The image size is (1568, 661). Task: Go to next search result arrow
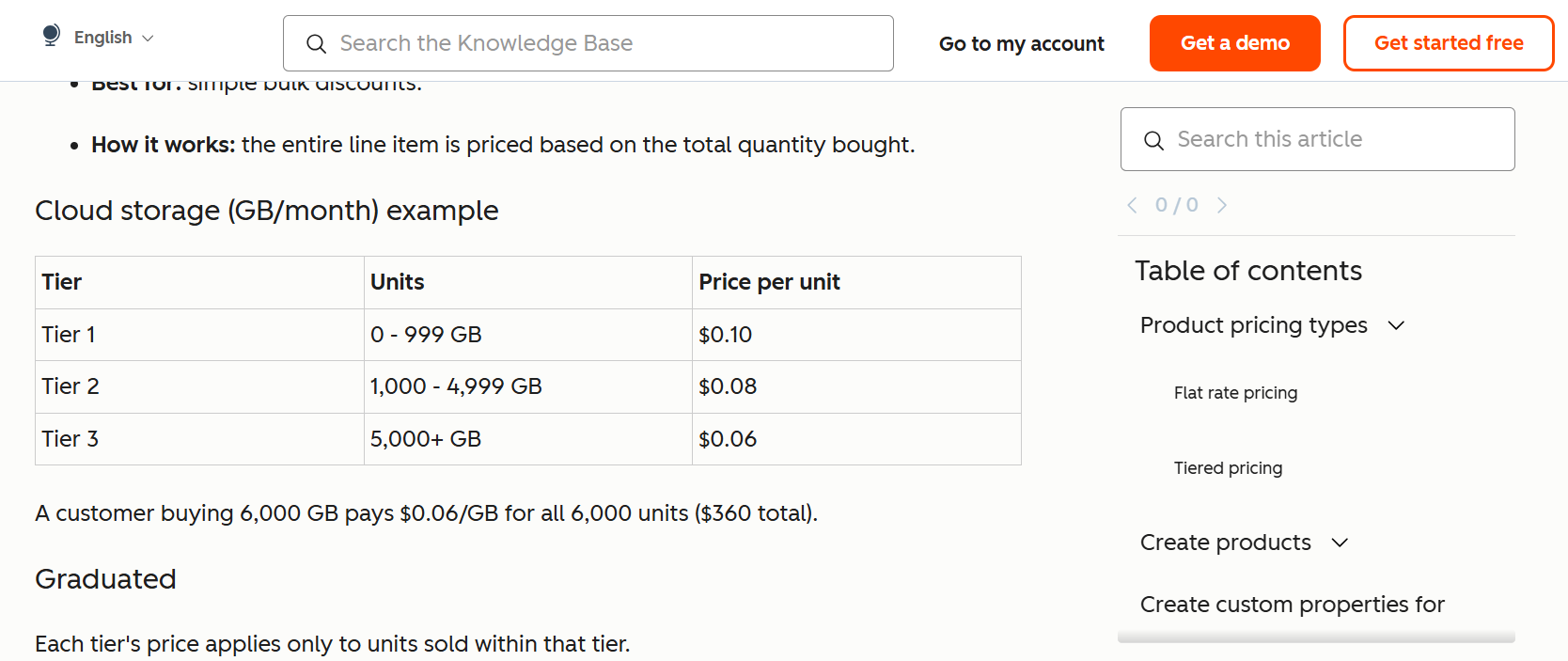1221,205
